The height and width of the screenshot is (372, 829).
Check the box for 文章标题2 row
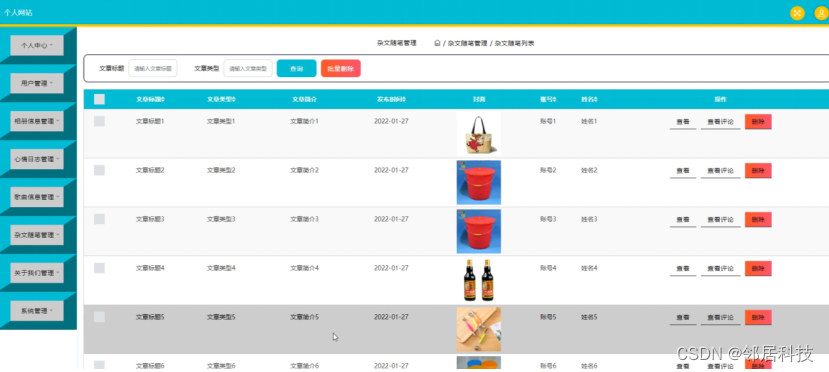[99, 170]
